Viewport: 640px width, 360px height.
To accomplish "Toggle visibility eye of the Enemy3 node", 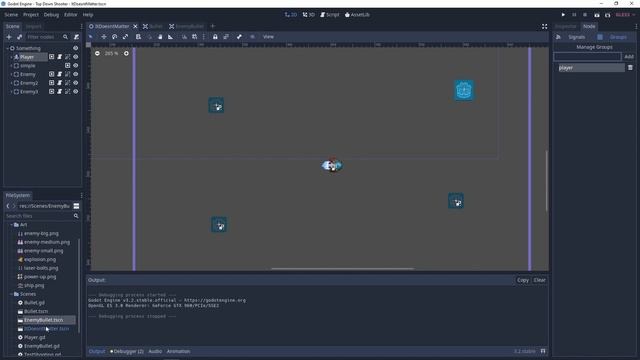I will [76, 91].
